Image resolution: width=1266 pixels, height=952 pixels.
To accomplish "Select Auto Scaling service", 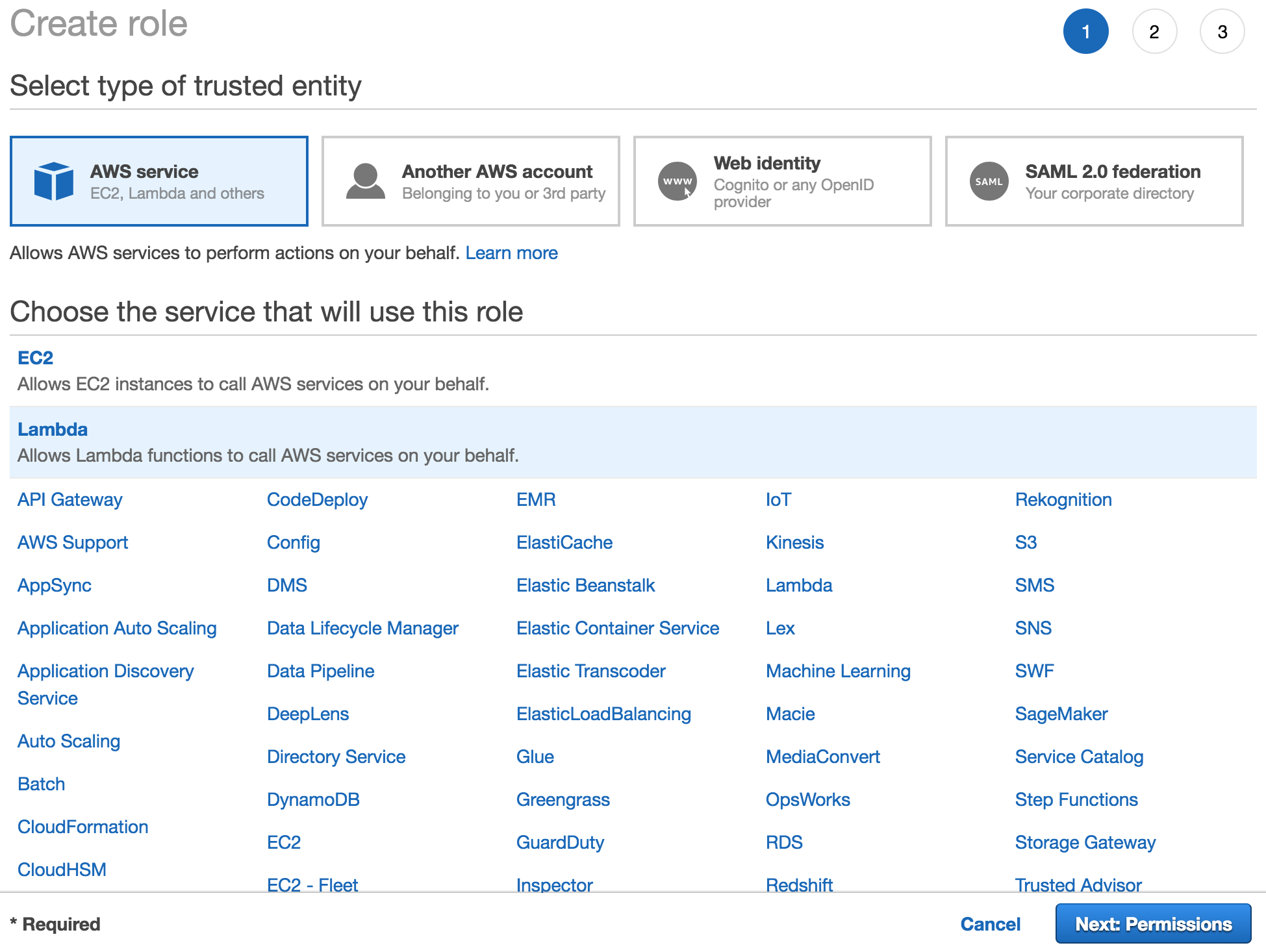I will 68,741.
